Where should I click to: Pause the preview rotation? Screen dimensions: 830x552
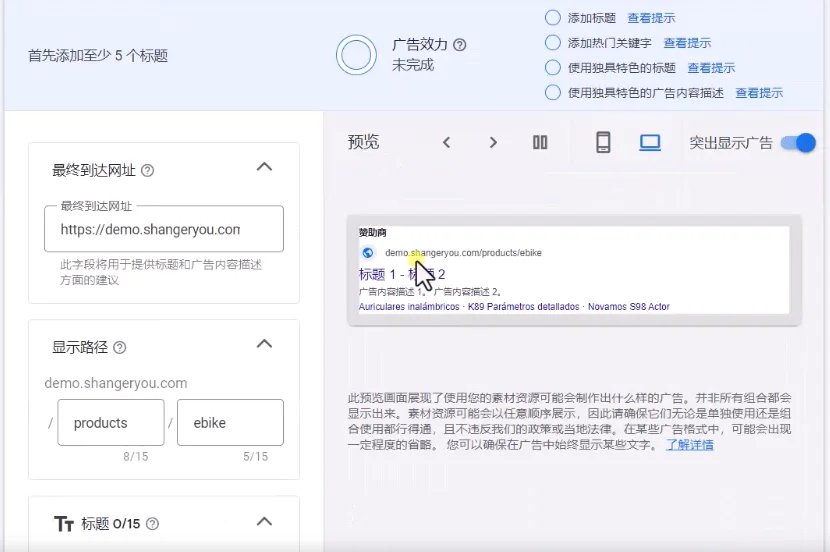[x=540, y=142]
